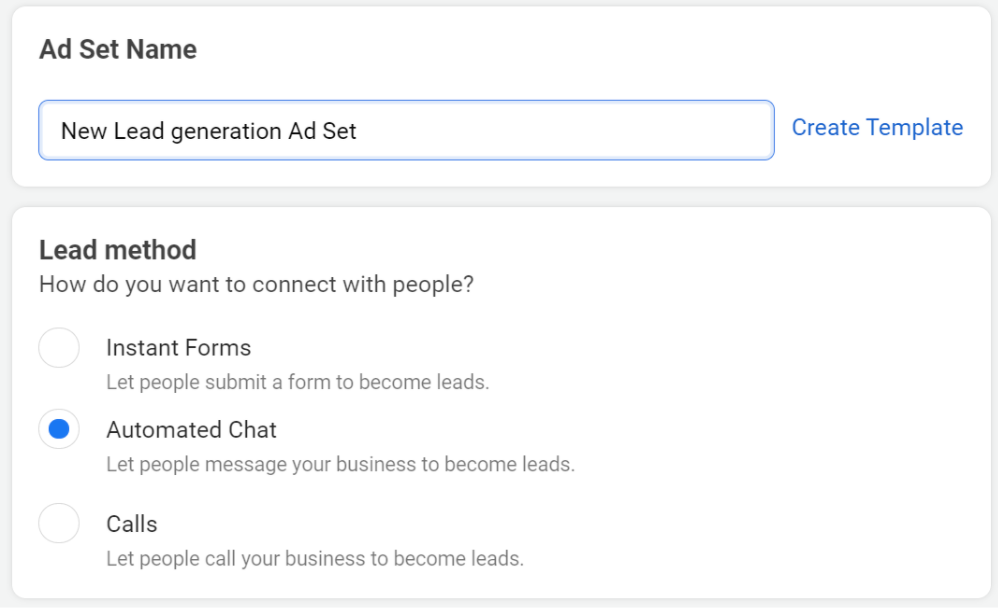This screenshot has width=998, height=608.
Task: Click the empty radio circle beside Calls
Action: (59, 523)
